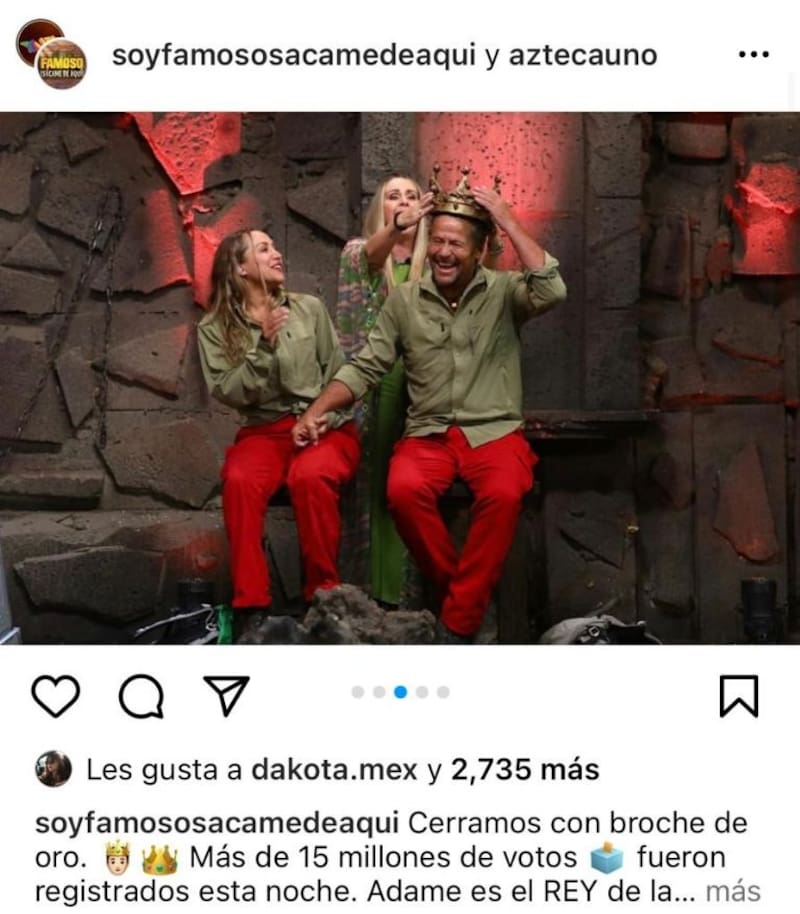Save post with bookmark icon
The width and height of the screenshot is (800, 914).
coord(739,695)
